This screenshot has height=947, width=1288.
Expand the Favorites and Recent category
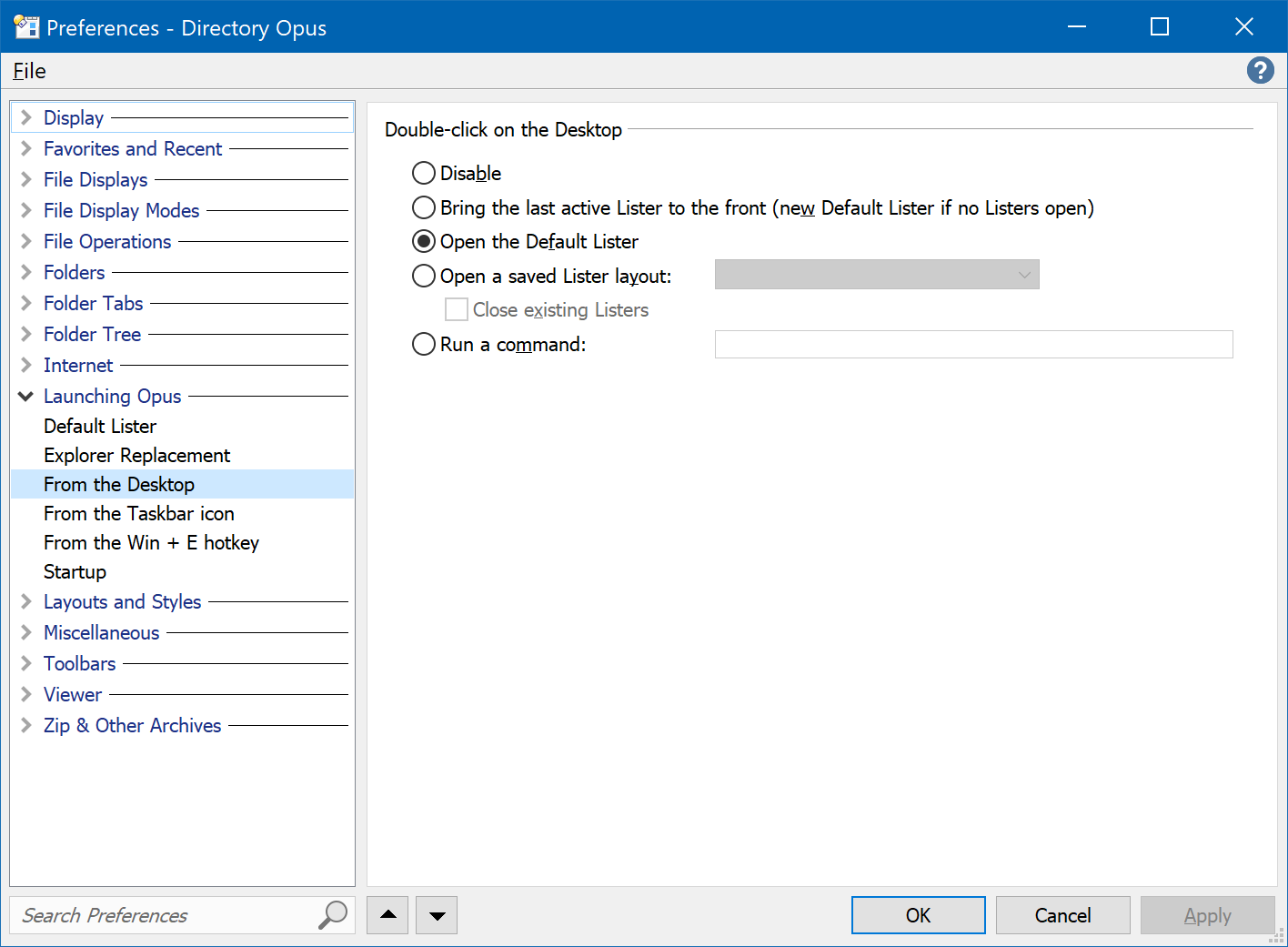tap(26, 148)
